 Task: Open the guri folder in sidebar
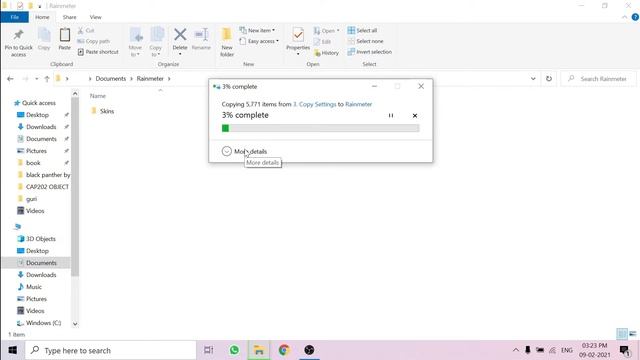pos(27,199)
